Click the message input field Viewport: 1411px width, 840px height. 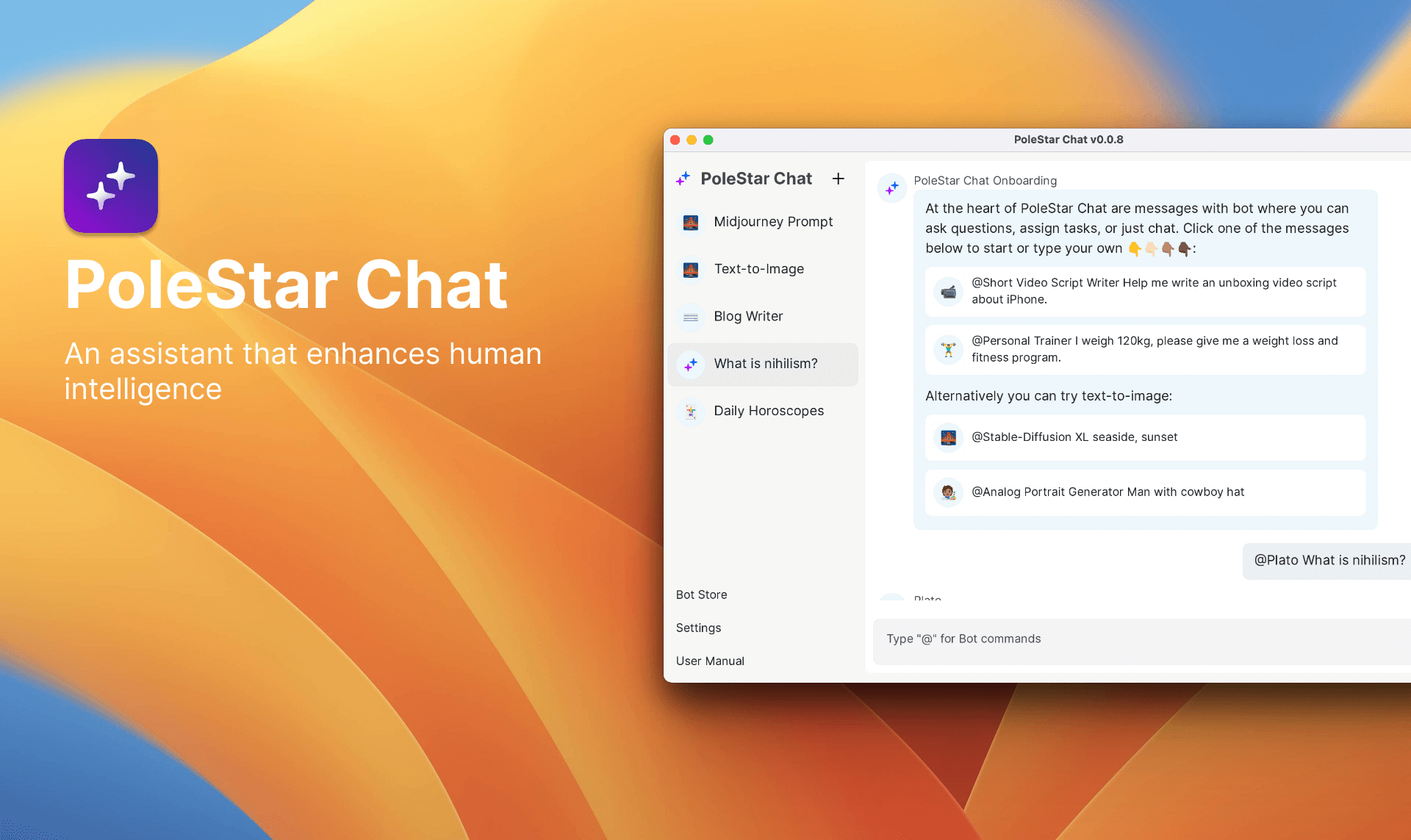click(x=1139, y=639)
